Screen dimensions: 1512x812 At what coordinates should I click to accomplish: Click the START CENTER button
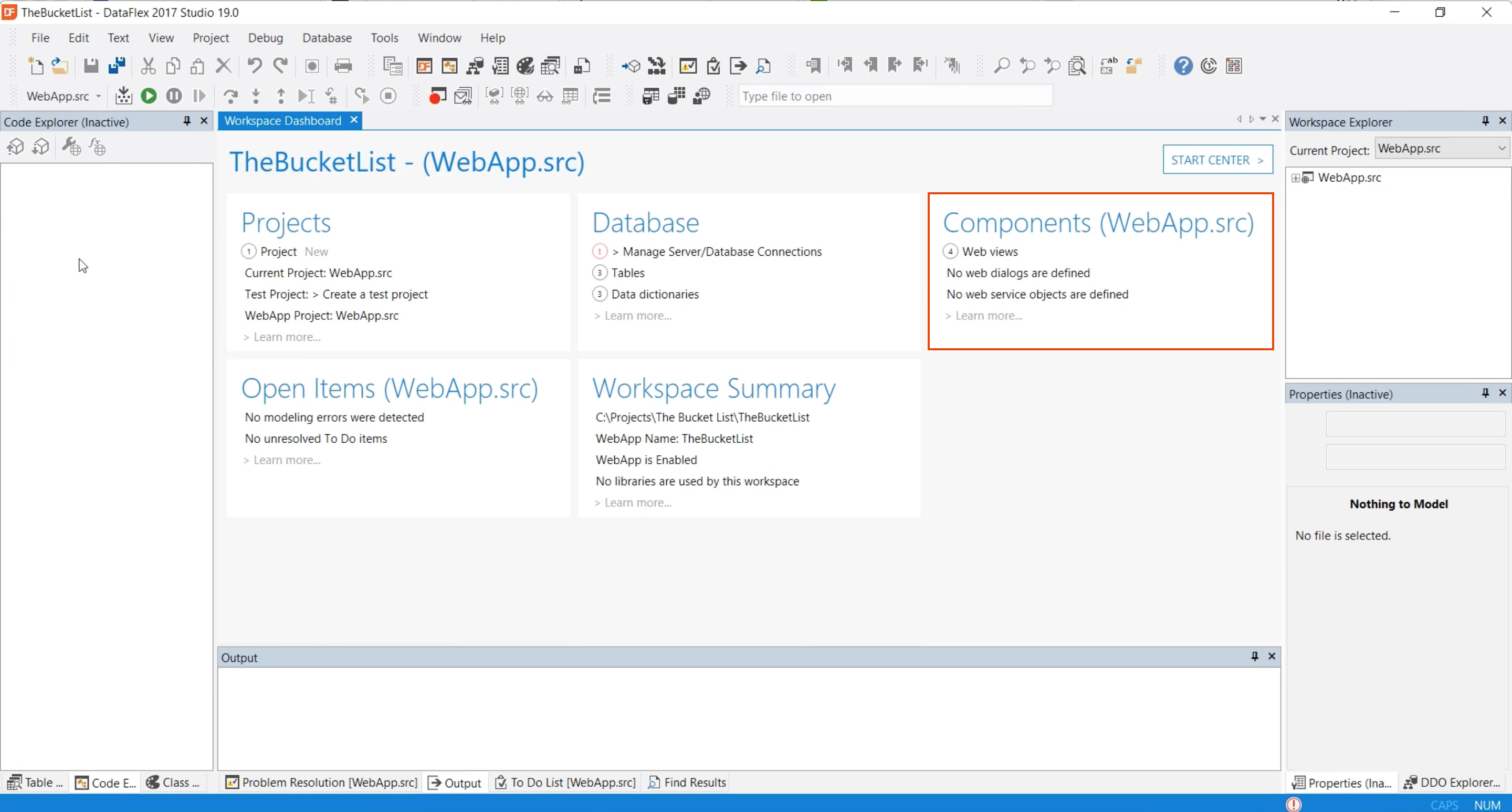tap(1217, 160)
